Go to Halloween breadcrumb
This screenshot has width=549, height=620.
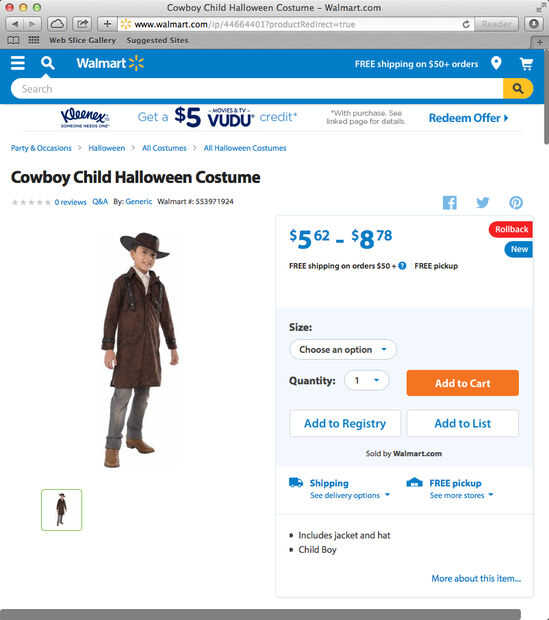[x=106, y=148]
